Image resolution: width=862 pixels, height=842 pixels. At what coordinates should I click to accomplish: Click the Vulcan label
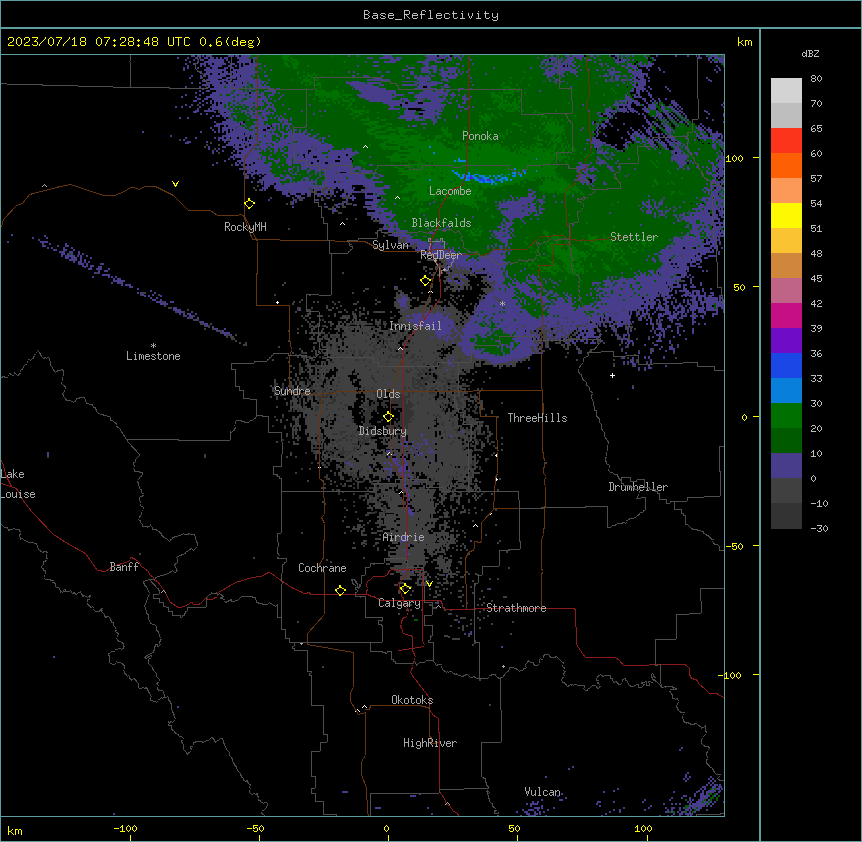pos(542,792)
